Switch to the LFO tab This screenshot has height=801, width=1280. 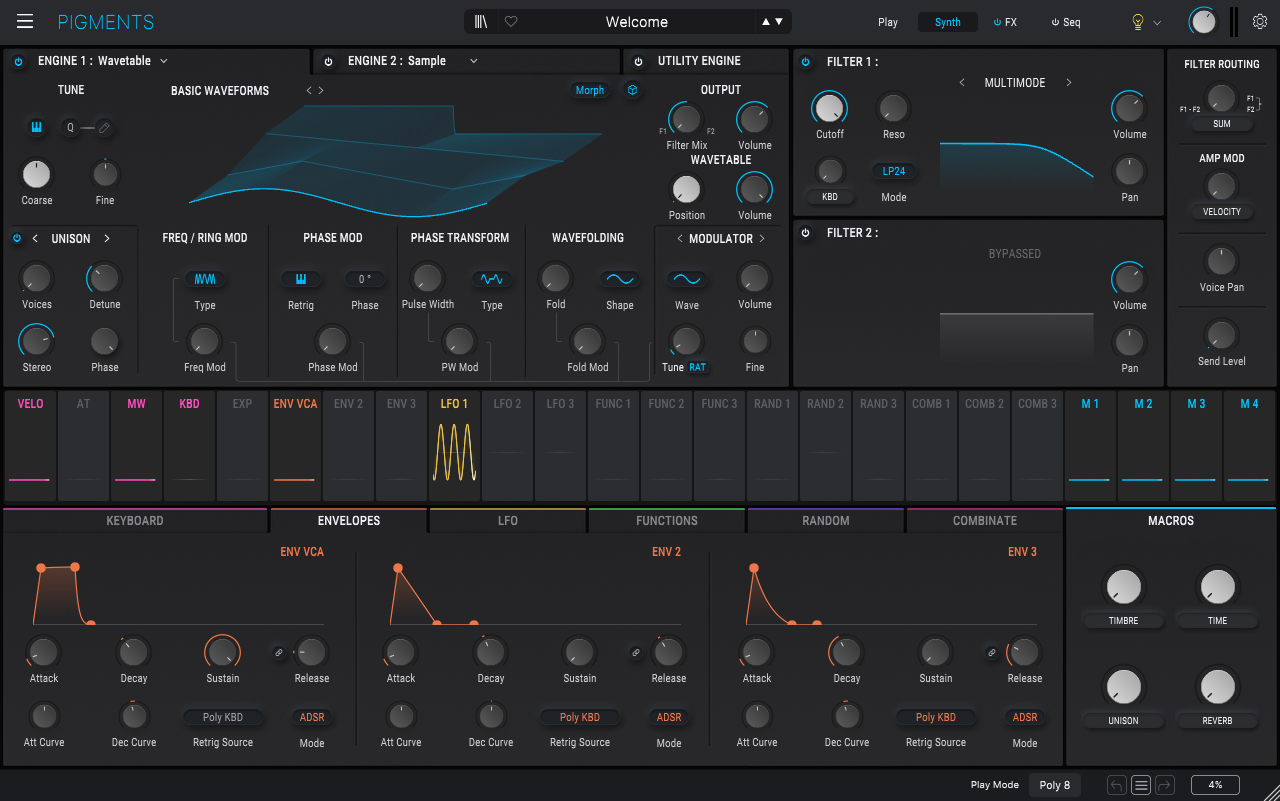click(x=507, y=521)
